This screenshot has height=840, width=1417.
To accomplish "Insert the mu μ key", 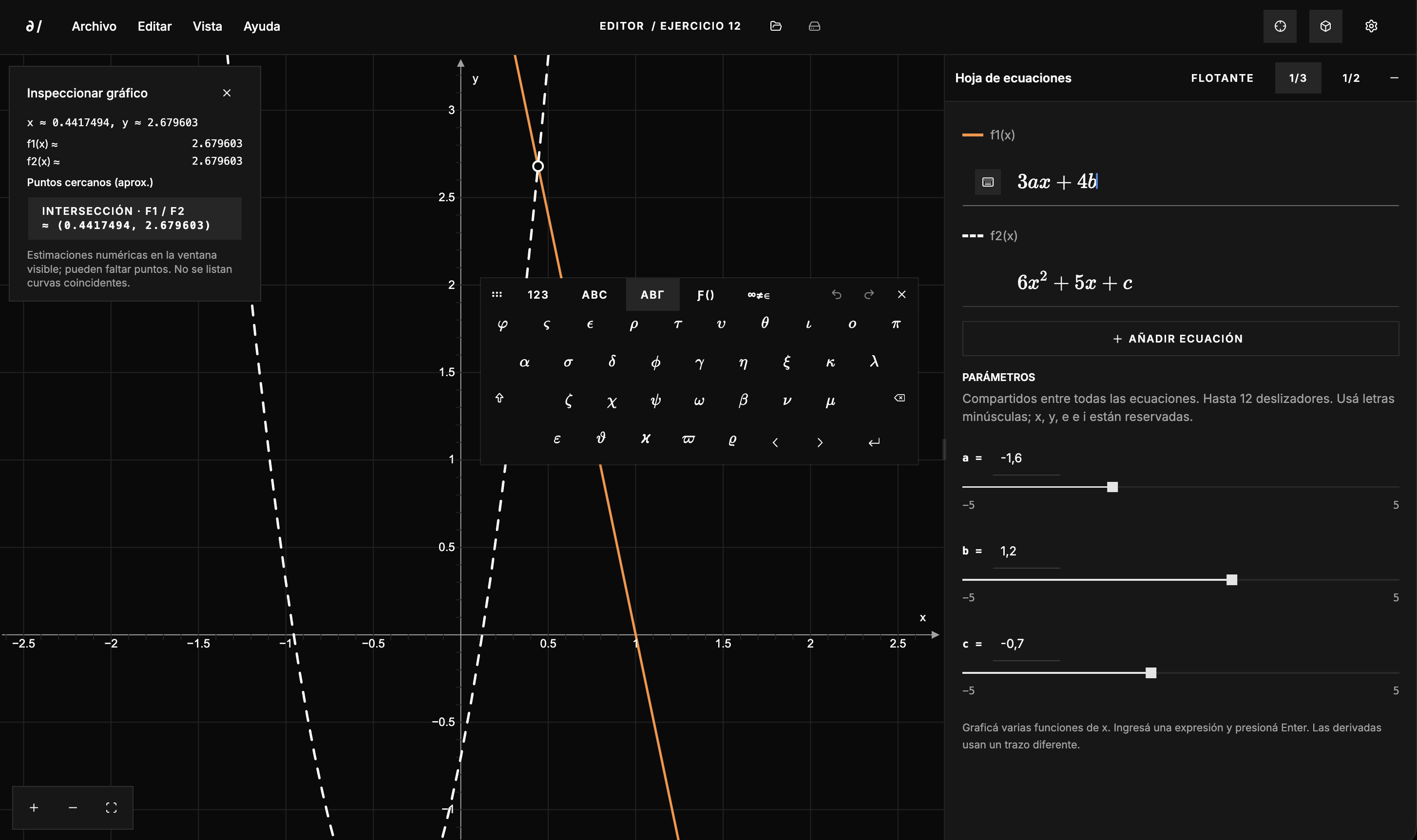I will tap(830, 401).
